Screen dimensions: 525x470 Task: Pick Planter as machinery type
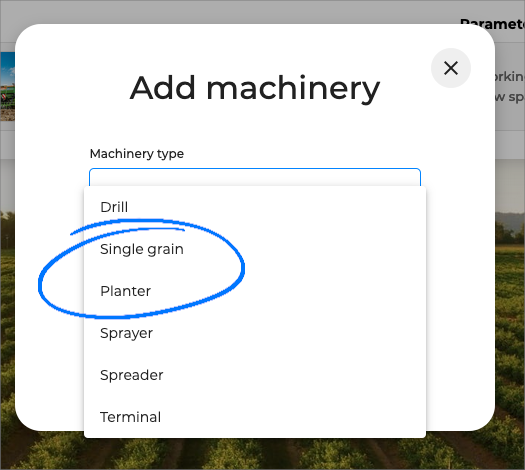coord(255,291)
